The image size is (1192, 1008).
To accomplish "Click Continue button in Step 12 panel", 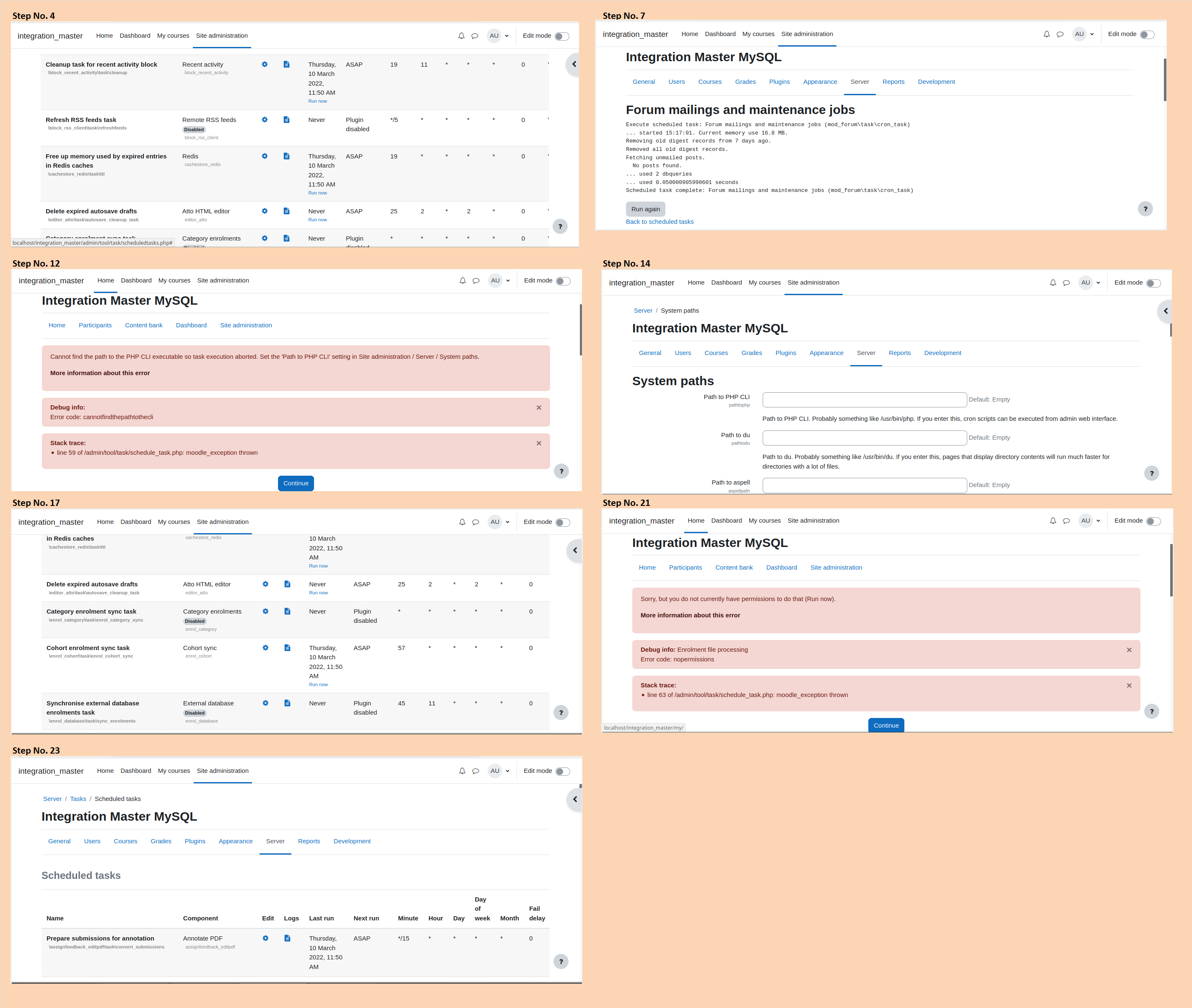I will coord(296,483).
